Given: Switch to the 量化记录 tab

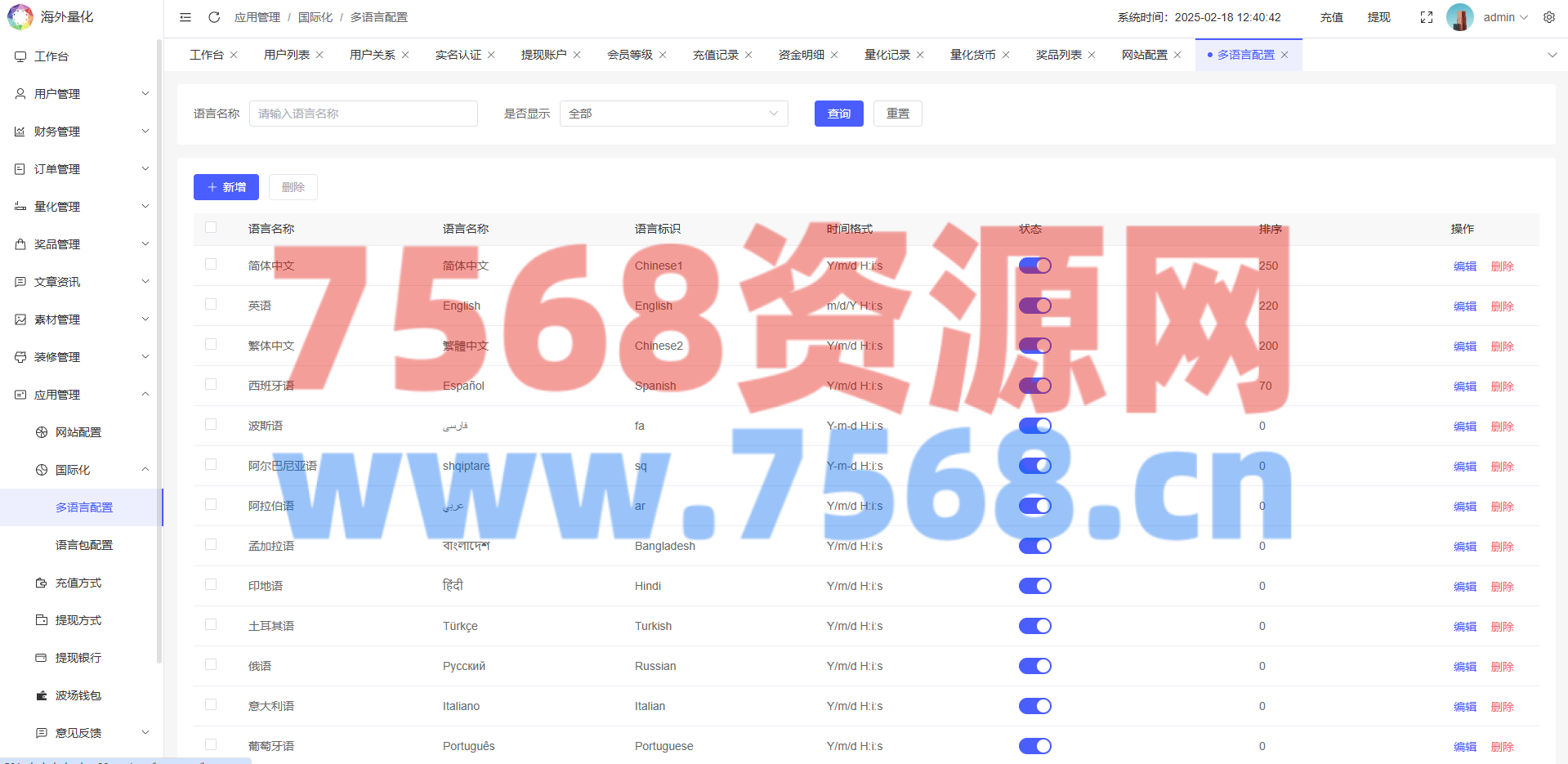Looking at the screenshot, I should pyautogui.click(x=887, y=55).
